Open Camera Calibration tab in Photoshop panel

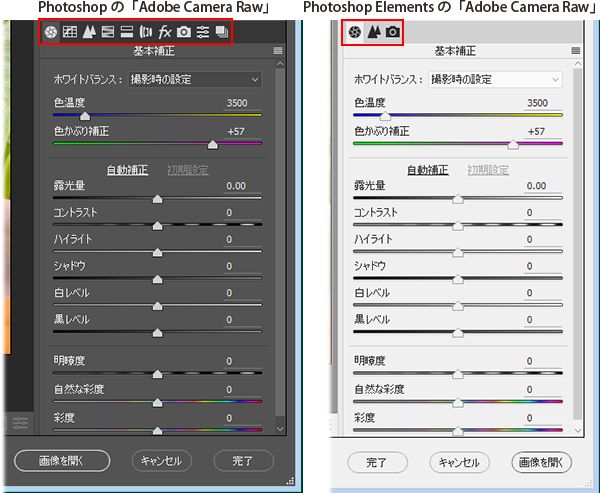coord(184,32)
